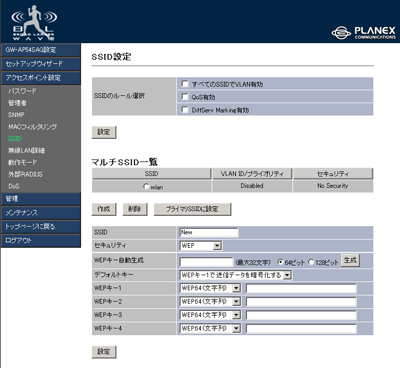
Task: Click the PLANEX Communications logo
Action: coord(363,33)
